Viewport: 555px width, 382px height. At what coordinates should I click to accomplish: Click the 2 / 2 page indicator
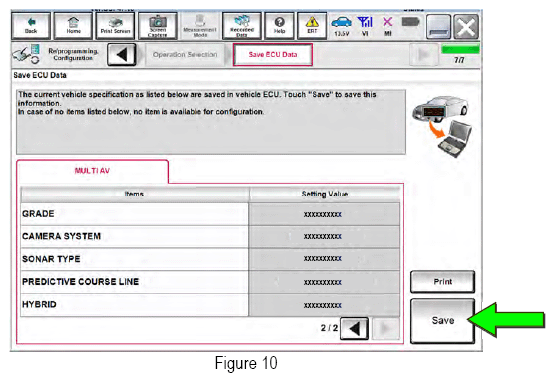coord(329,328)
